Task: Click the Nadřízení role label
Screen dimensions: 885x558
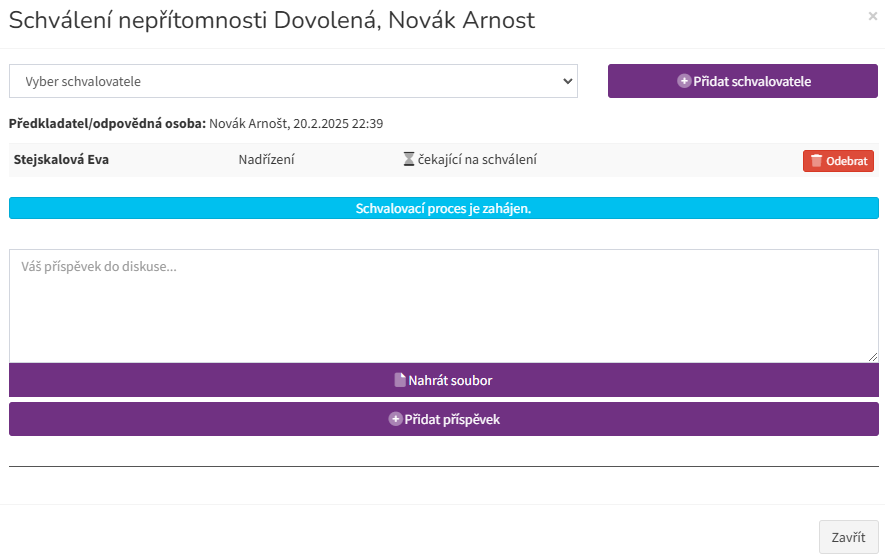Action: (266, 160)
